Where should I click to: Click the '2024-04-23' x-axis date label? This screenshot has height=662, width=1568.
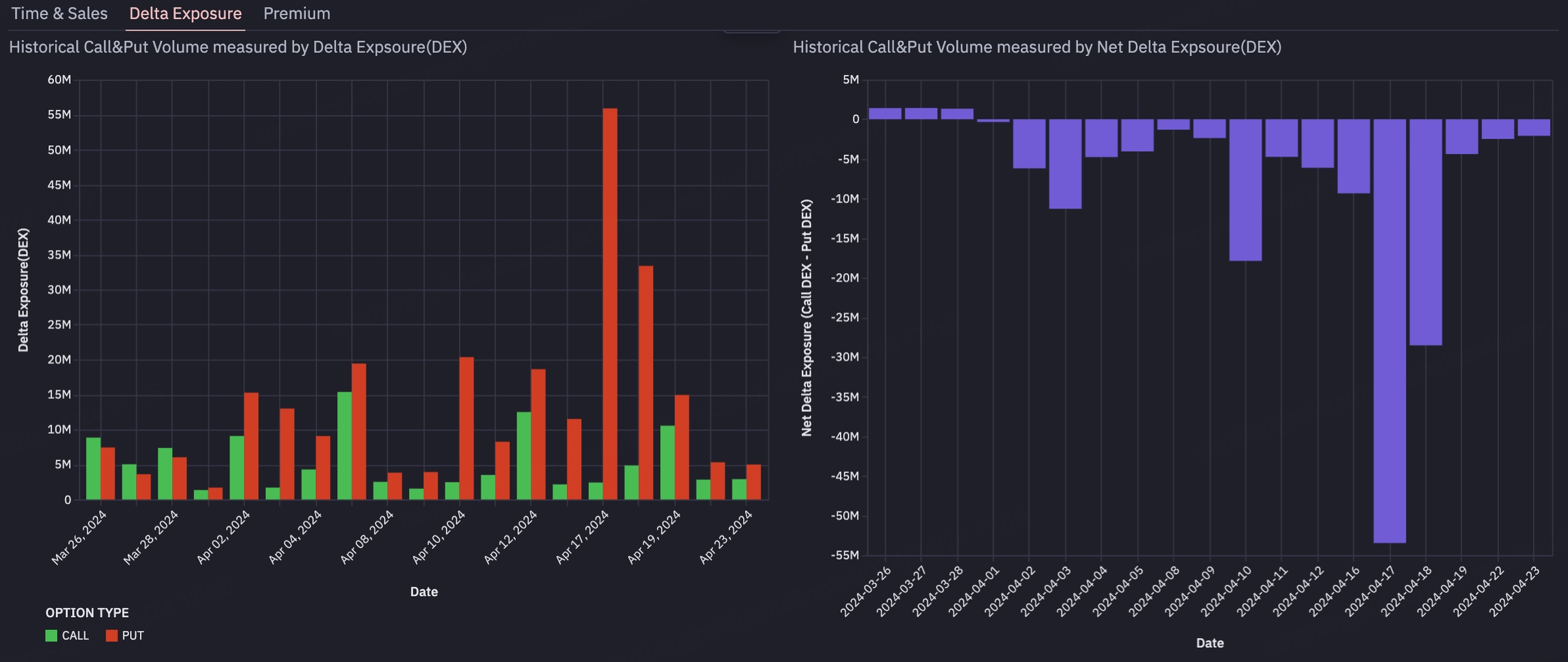click(1515, 591)
